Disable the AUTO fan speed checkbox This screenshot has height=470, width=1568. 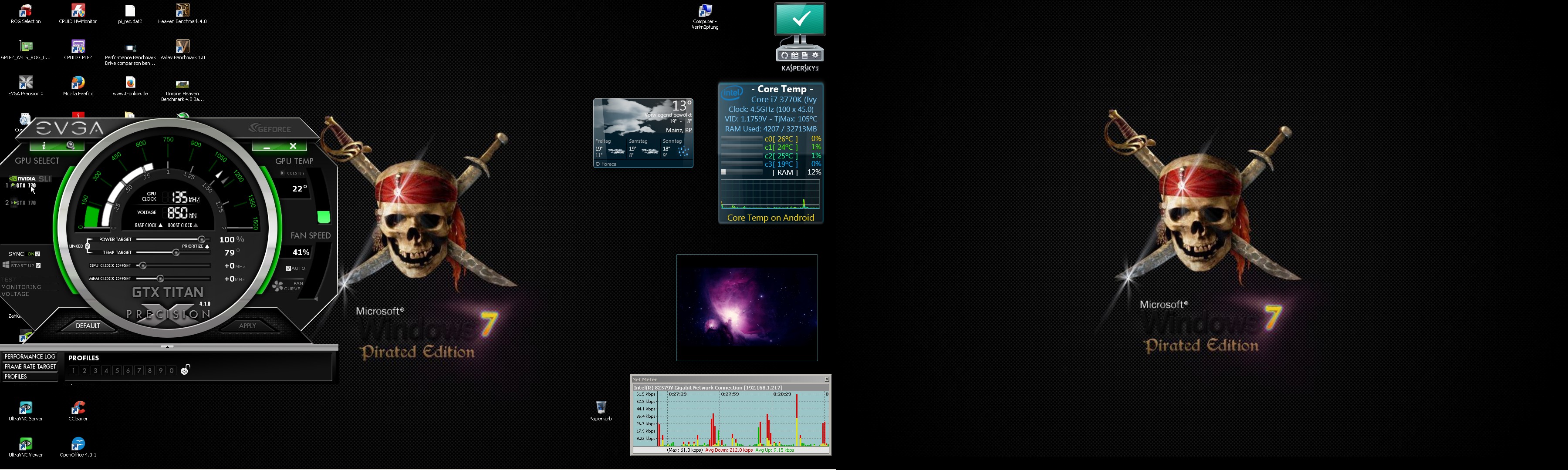(289, 268)
